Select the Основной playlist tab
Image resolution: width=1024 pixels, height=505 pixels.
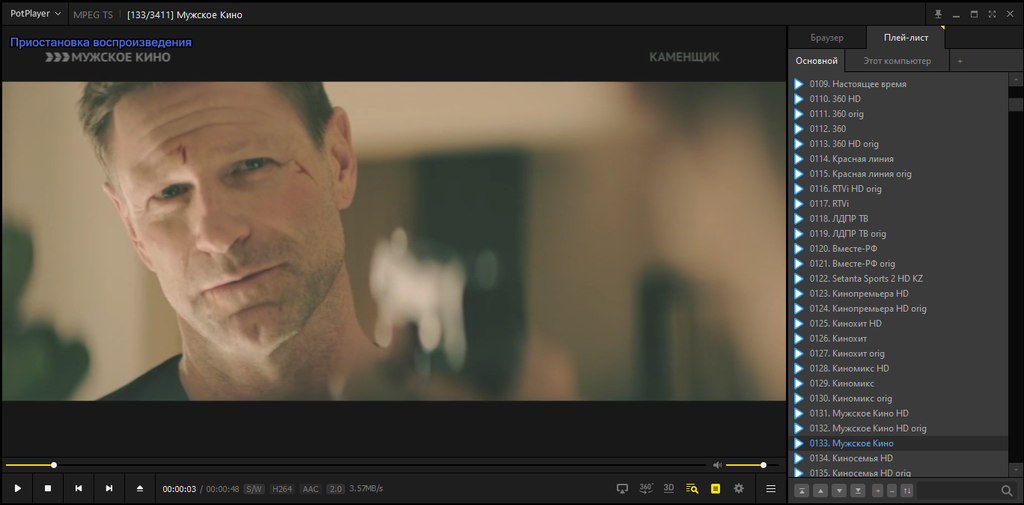pyautogui.click(x=816, y=61)
